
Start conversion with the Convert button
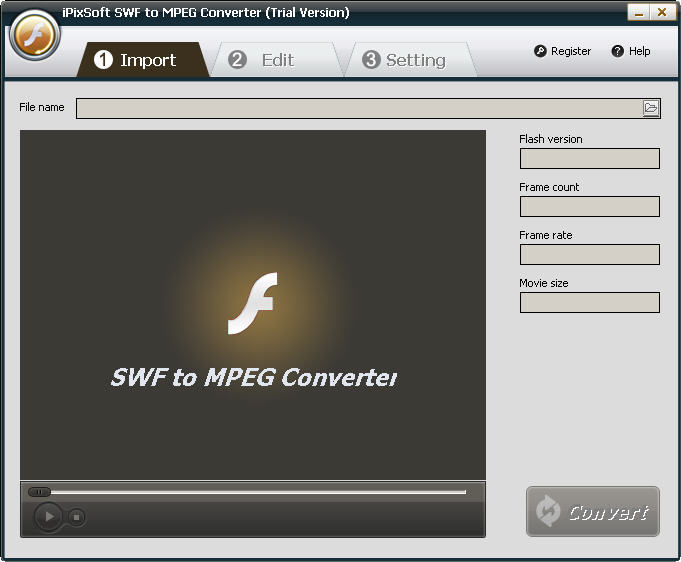[x=593, y=512]
